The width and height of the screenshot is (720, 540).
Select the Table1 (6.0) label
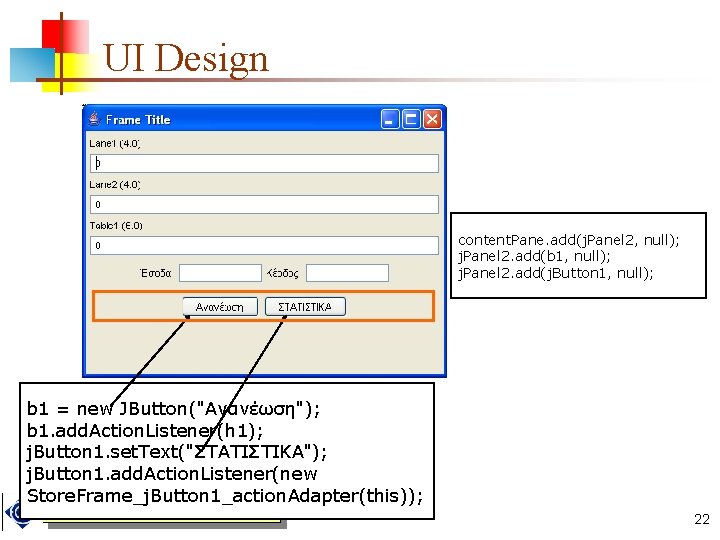(x=116, y=225)
